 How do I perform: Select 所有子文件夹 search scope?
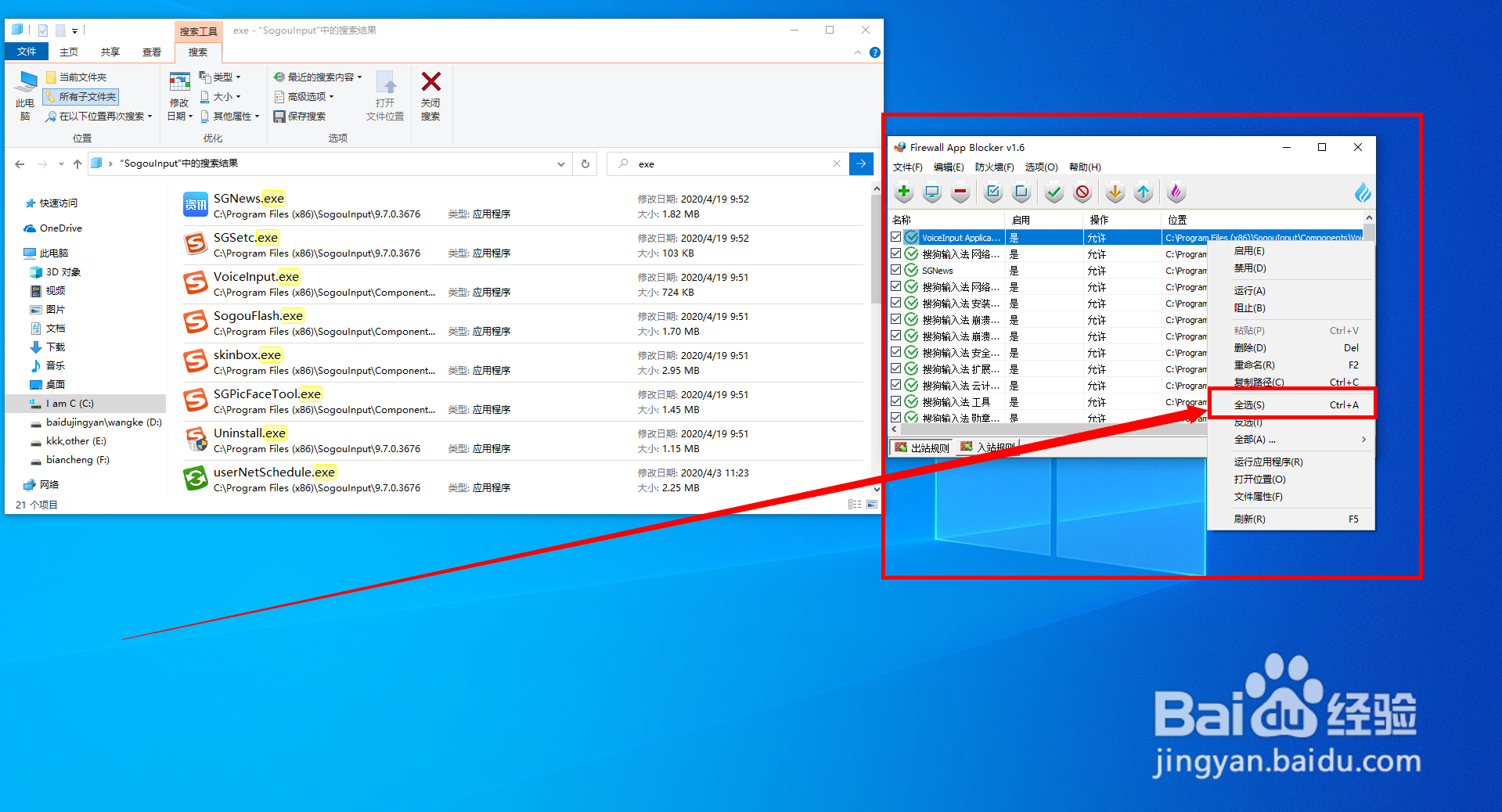[x=81, y=96]
